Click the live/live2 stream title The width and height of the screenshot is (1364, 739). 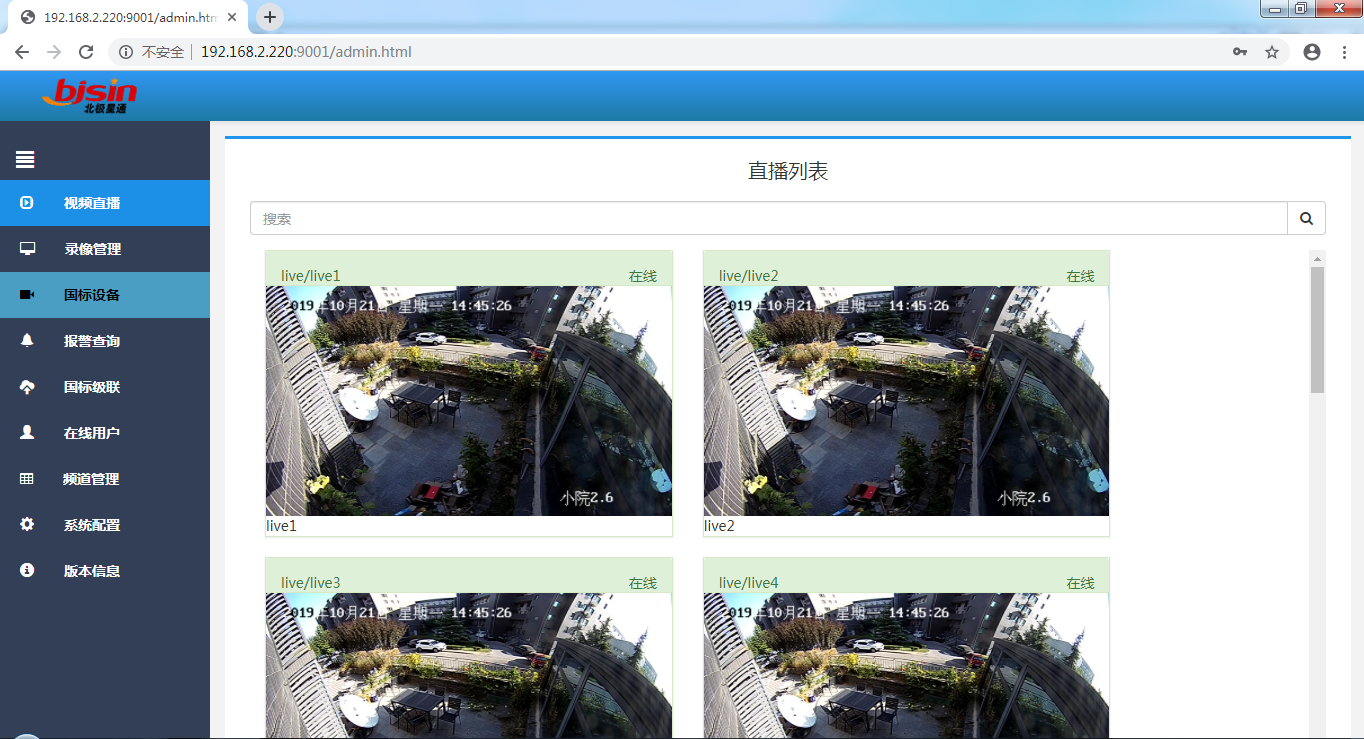pyautogui.click(x=748, y=276)
